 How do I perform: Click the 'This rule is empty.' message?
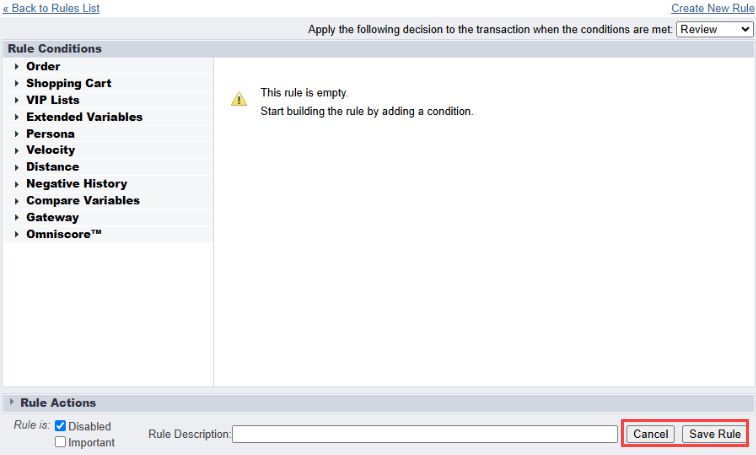pos(304,93)
